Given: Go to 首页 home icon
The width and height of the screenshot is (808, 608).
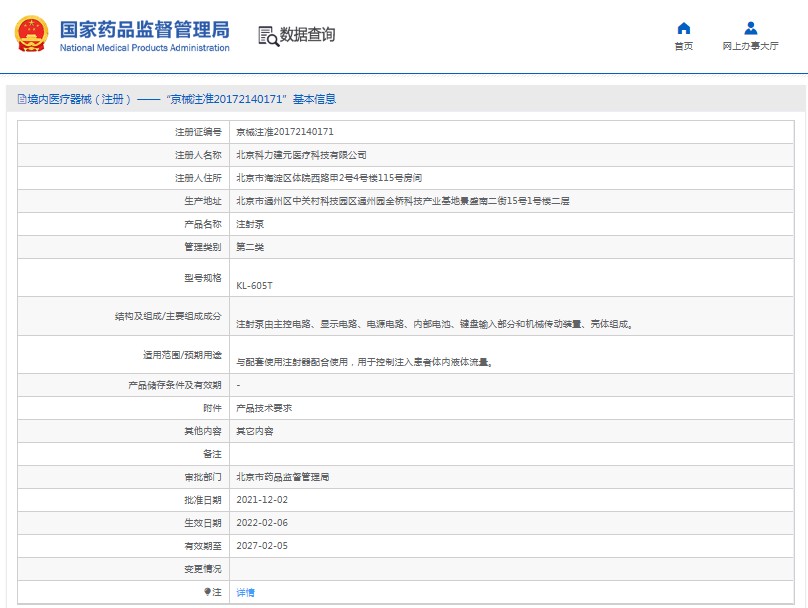Looking at the screenshot, I should pyautogui.click(x=684, y=28).
